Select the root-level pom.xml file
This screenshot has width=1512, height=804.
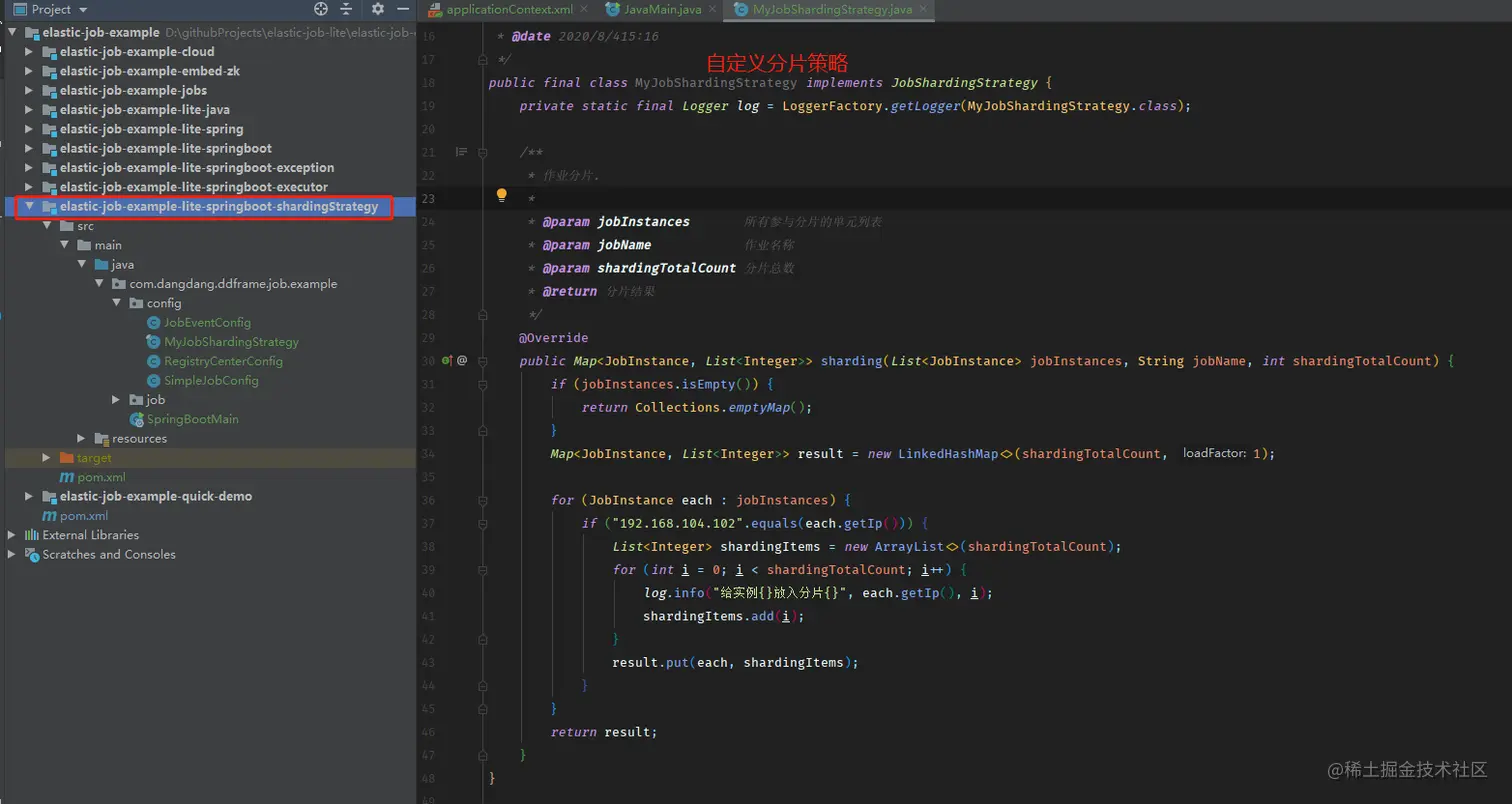click(x=84, y=516)
